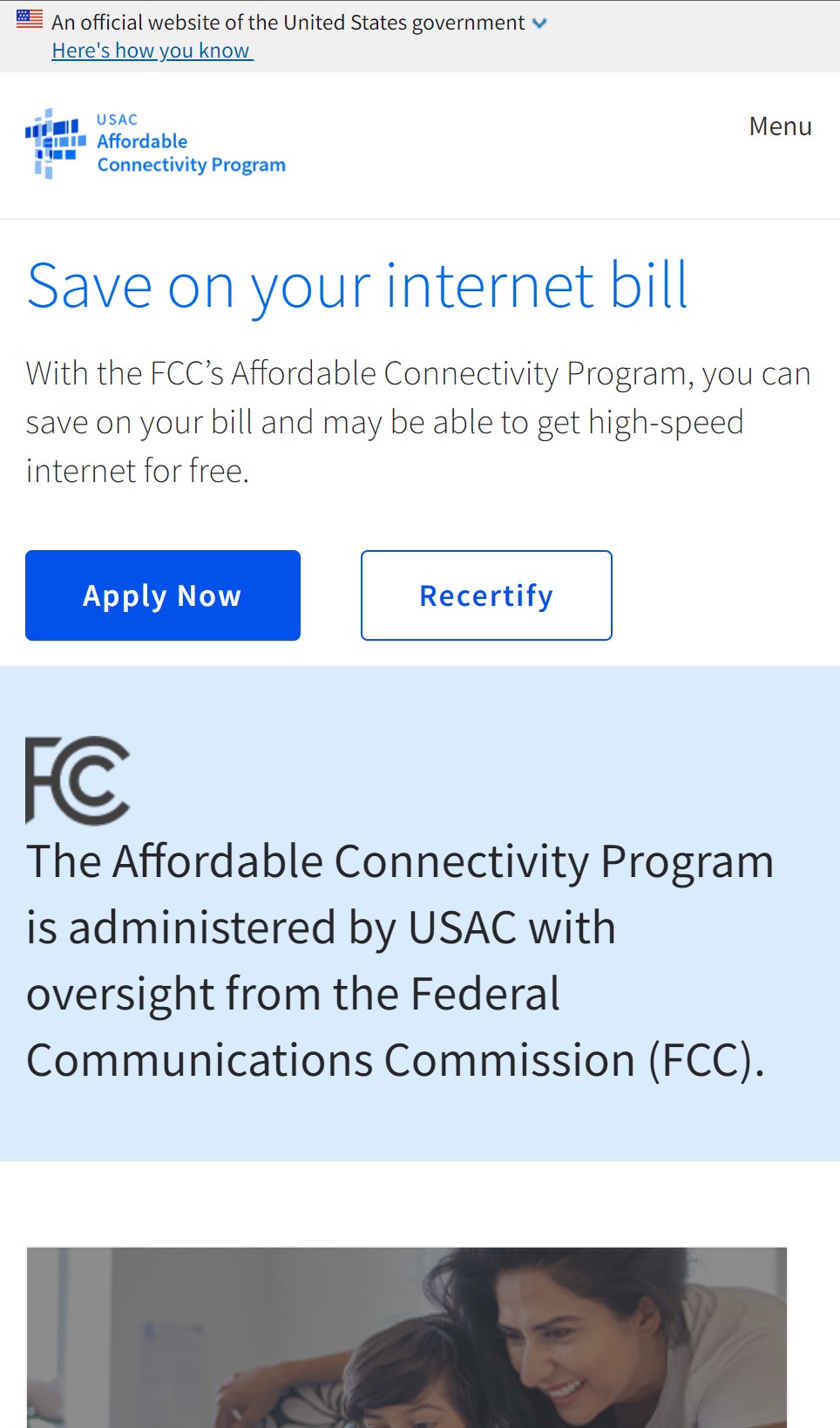Click the "internet for free" text line

pyautogui.click(x=138, y=471)
